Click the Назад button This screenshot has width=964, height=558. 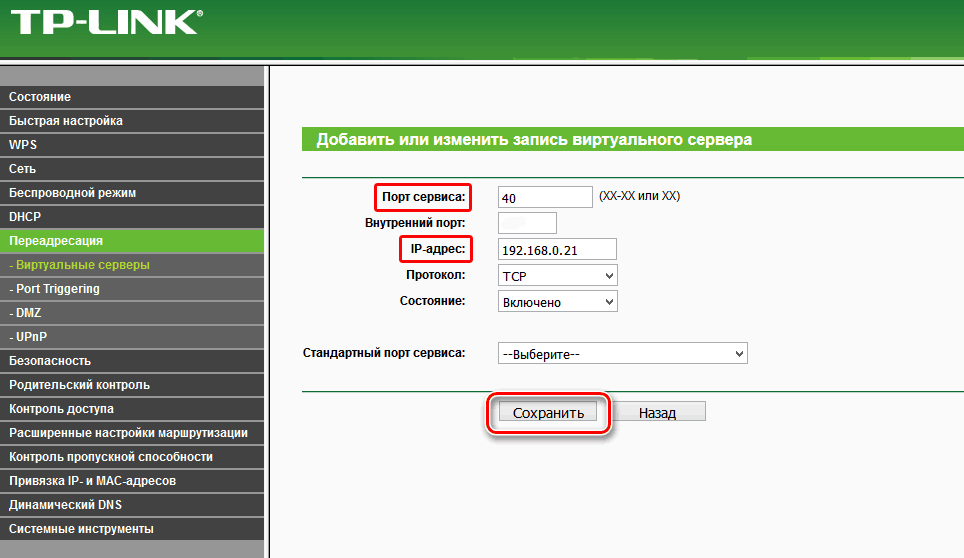click(x=657, y=412)
